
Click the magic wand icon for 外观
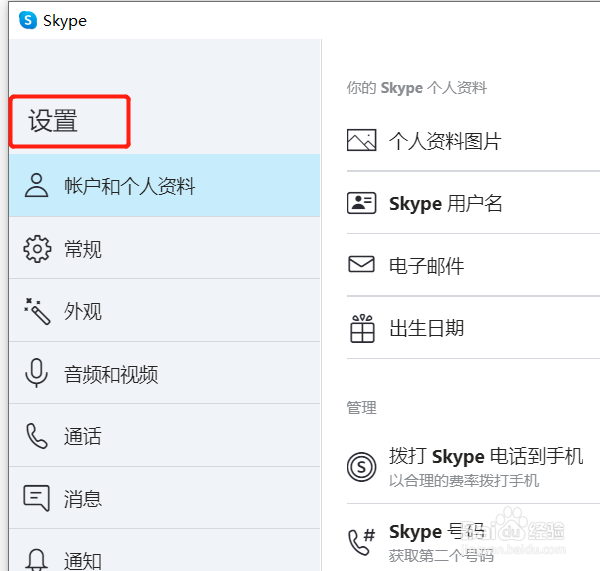pos(37,311)
